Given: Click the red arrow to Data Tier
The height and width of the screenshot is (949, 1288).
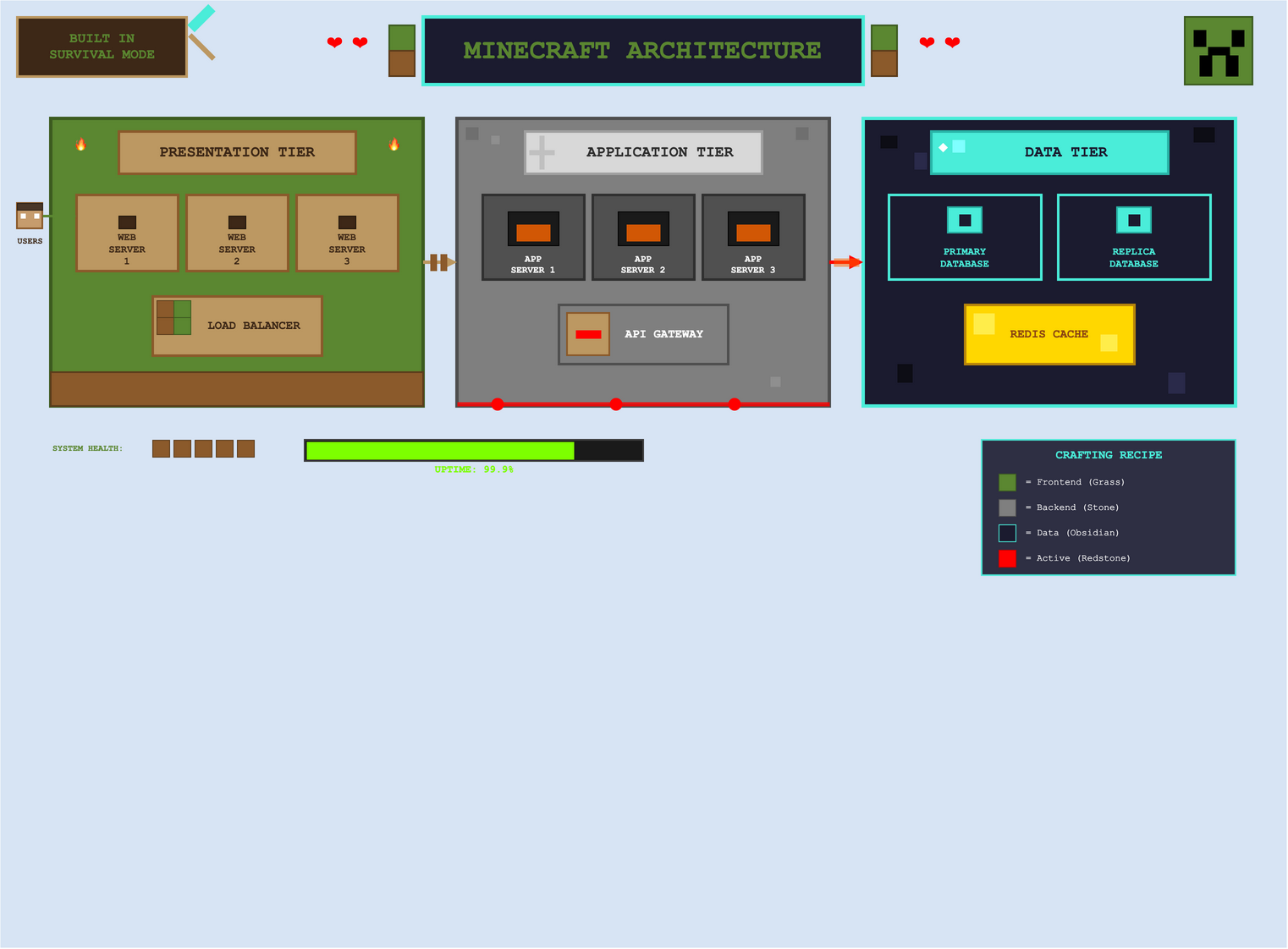Looking at the screenshot, I should pos(846,262).
